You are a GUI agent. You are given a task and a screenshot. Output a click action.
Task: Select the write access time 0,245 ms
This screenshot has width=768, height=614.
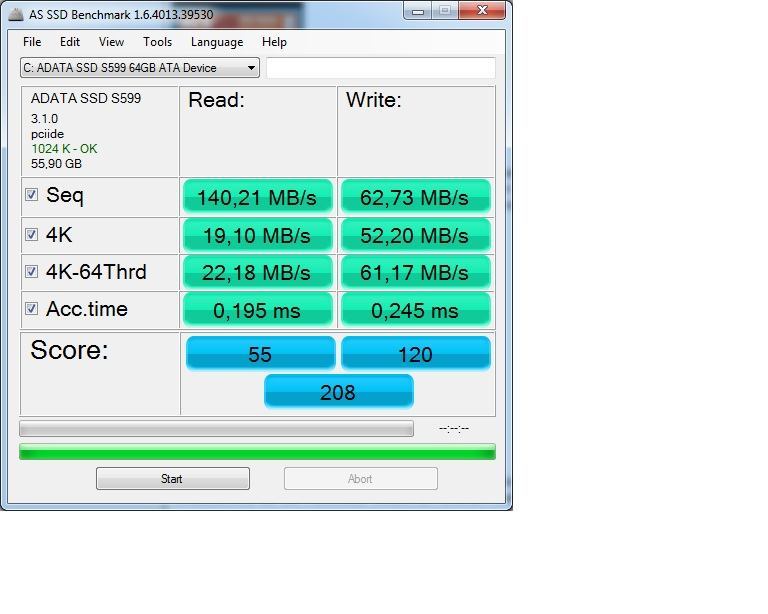(x=415, y=310)
